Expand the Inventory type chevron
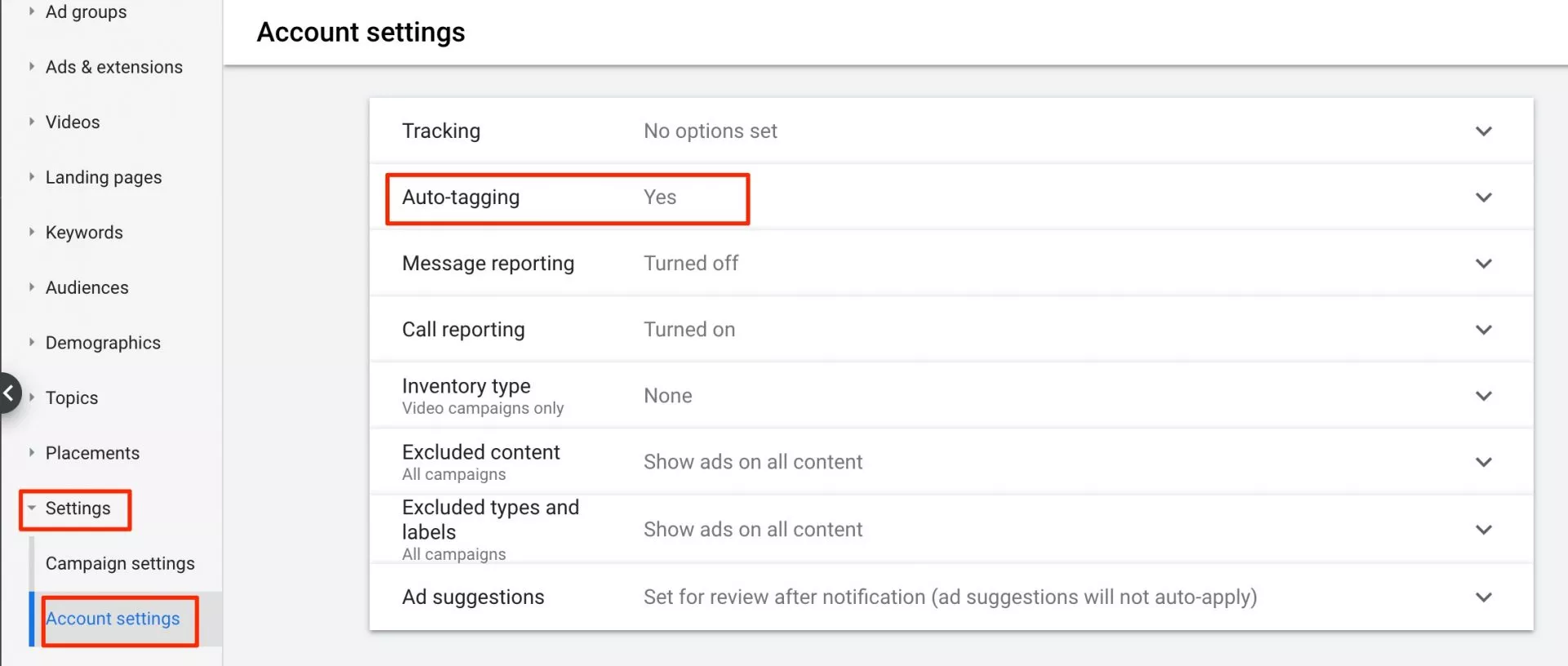Screen dimensions: 1568x666 point(1483,396)
